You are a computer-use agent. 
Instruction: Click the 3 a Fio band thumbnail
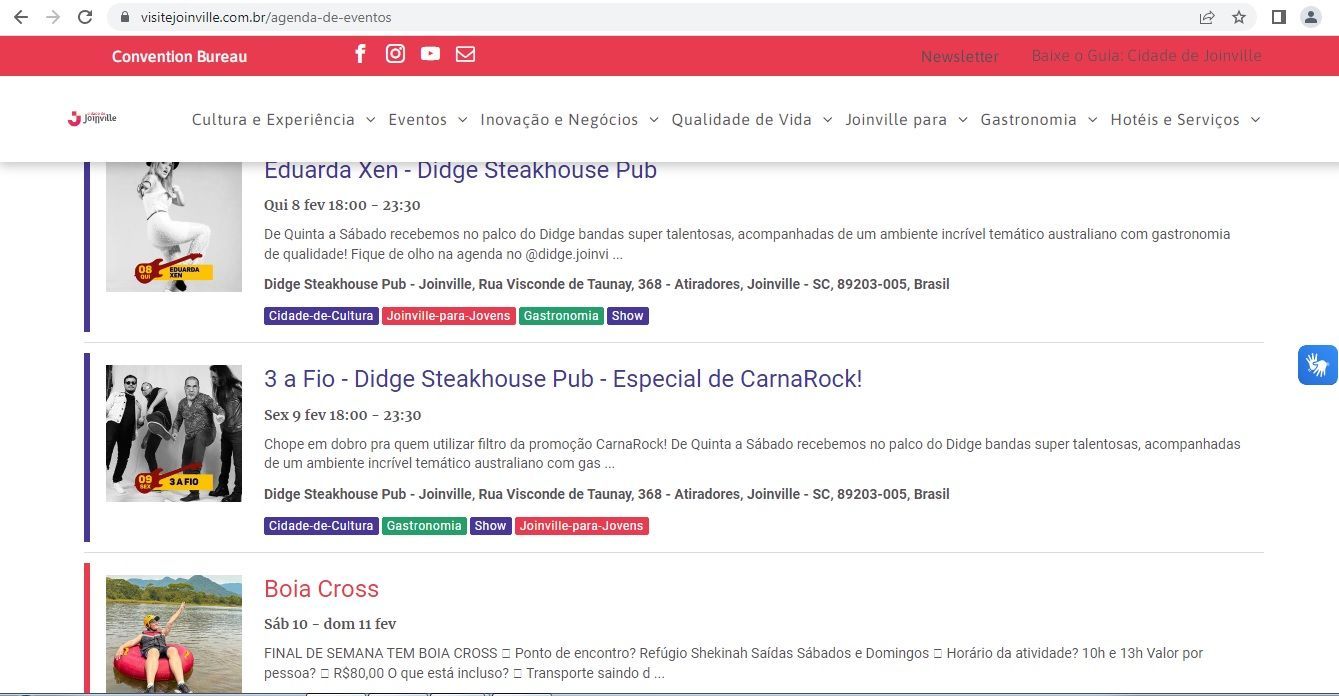tap(174, 433)
